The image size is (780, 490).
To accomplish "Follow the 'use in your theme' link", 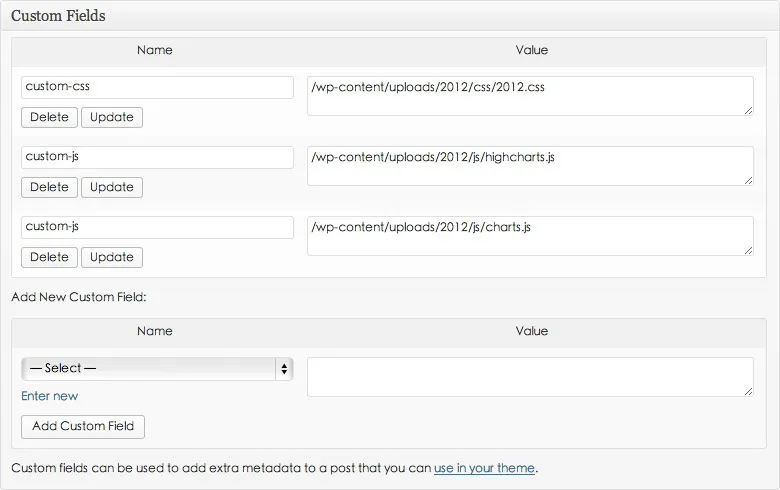I will [x=484, y=467].
